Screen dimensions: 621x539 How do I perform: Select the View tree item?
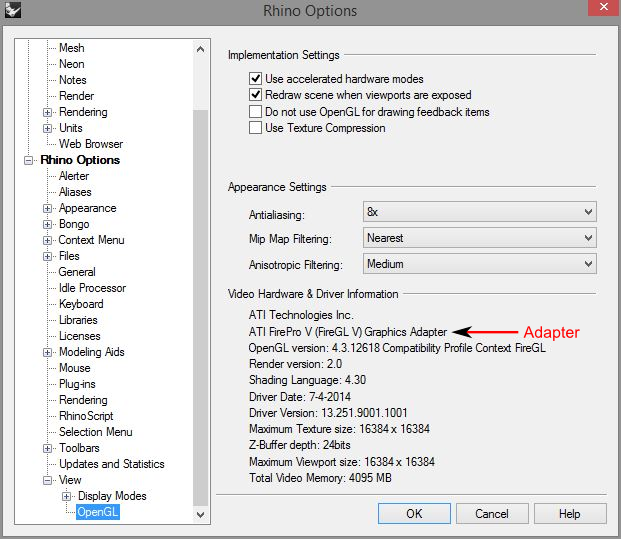(70, 480)
